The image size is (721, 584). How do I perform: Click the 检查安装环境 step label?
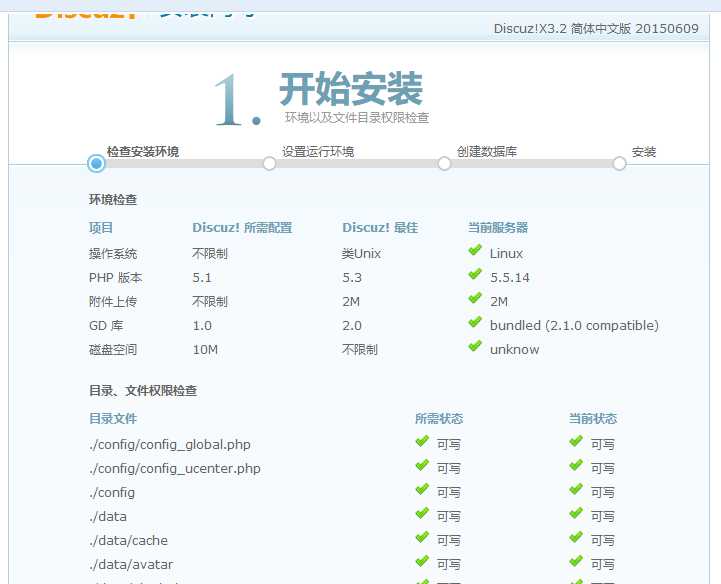click(143, 151)
